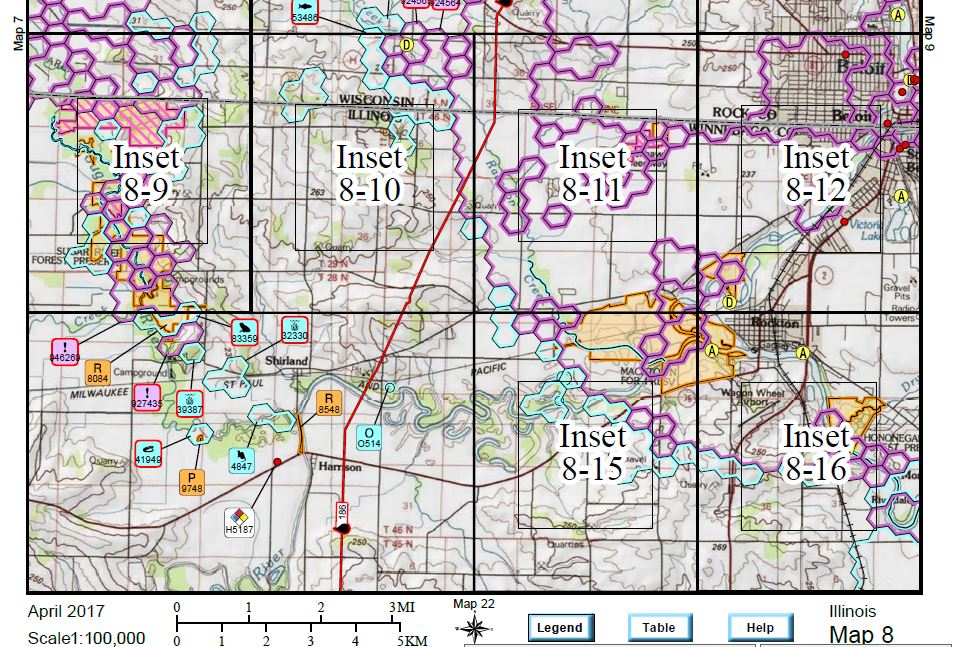Image resolution: width=954 pixels, height=647 pixels.
Task: Go to adjacent Map 7 link
Action: pos(18,33)
